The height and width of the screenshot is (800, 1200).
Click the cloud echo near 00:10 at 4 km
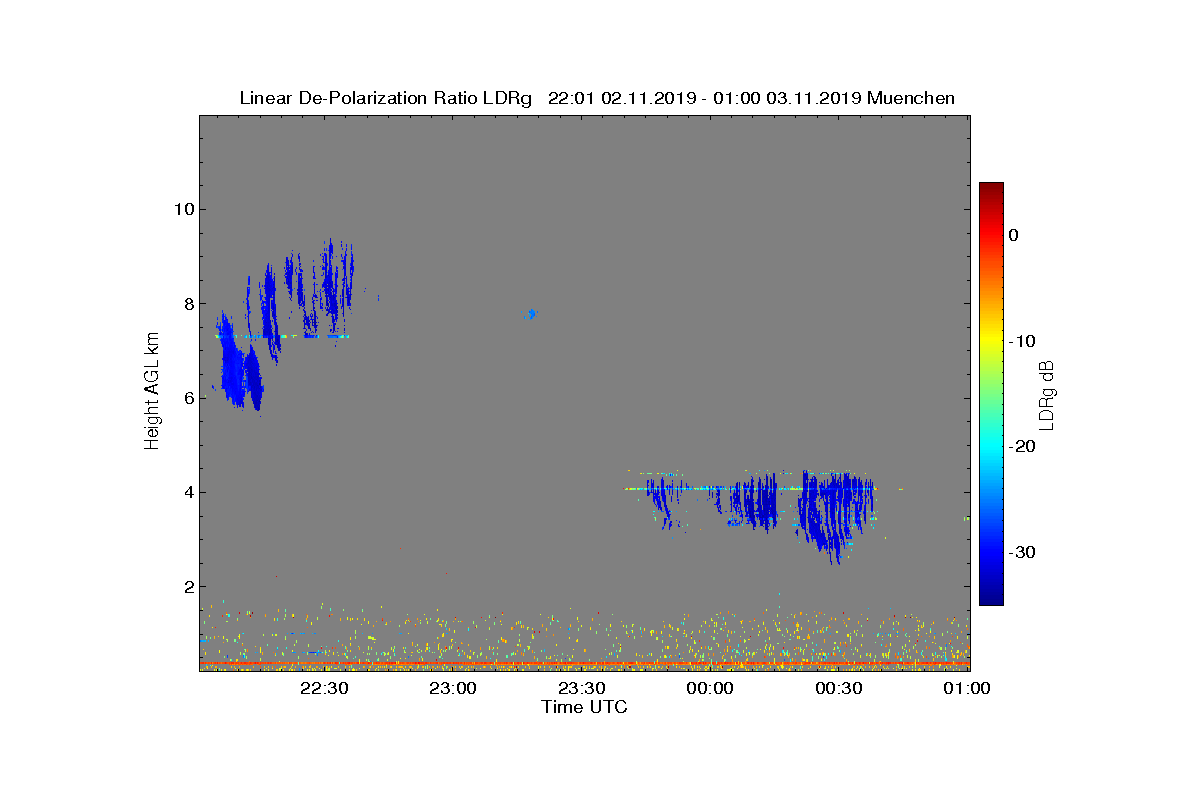click(x=753, y=503)
